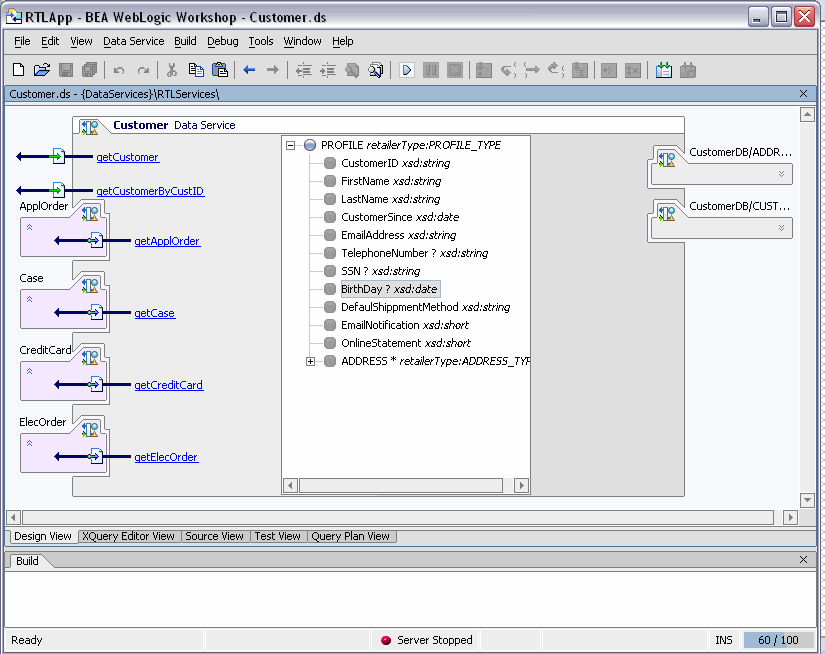Expand the CustomerDB/CUST... source chevron

coord(782,228)
